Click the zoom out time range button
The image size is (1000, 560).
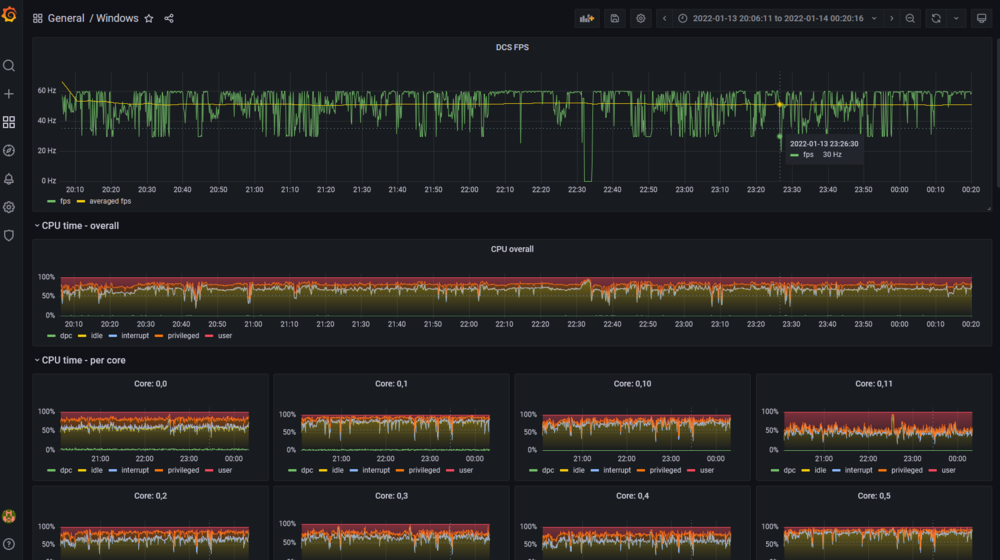click(910, 18)
